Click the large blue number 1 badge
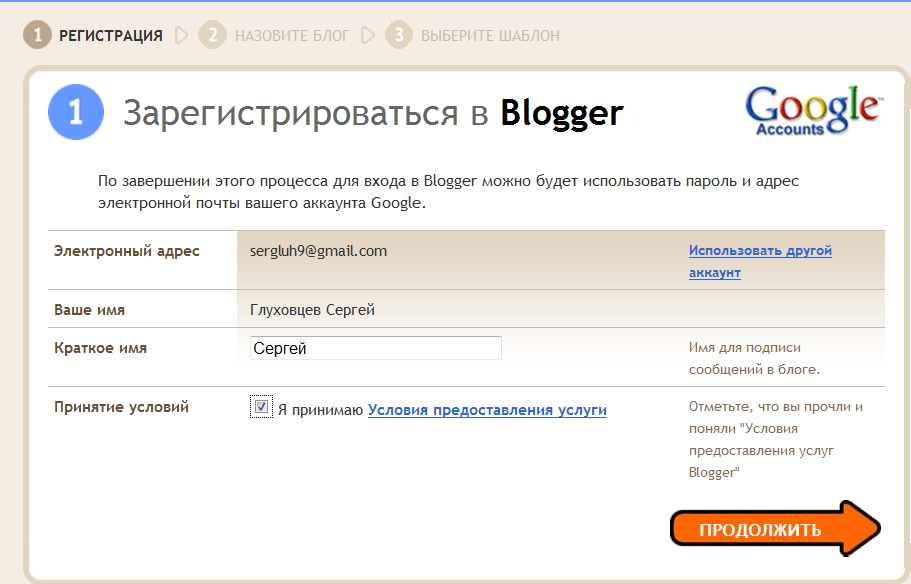 pyautogui.click(x=76, y=112)
